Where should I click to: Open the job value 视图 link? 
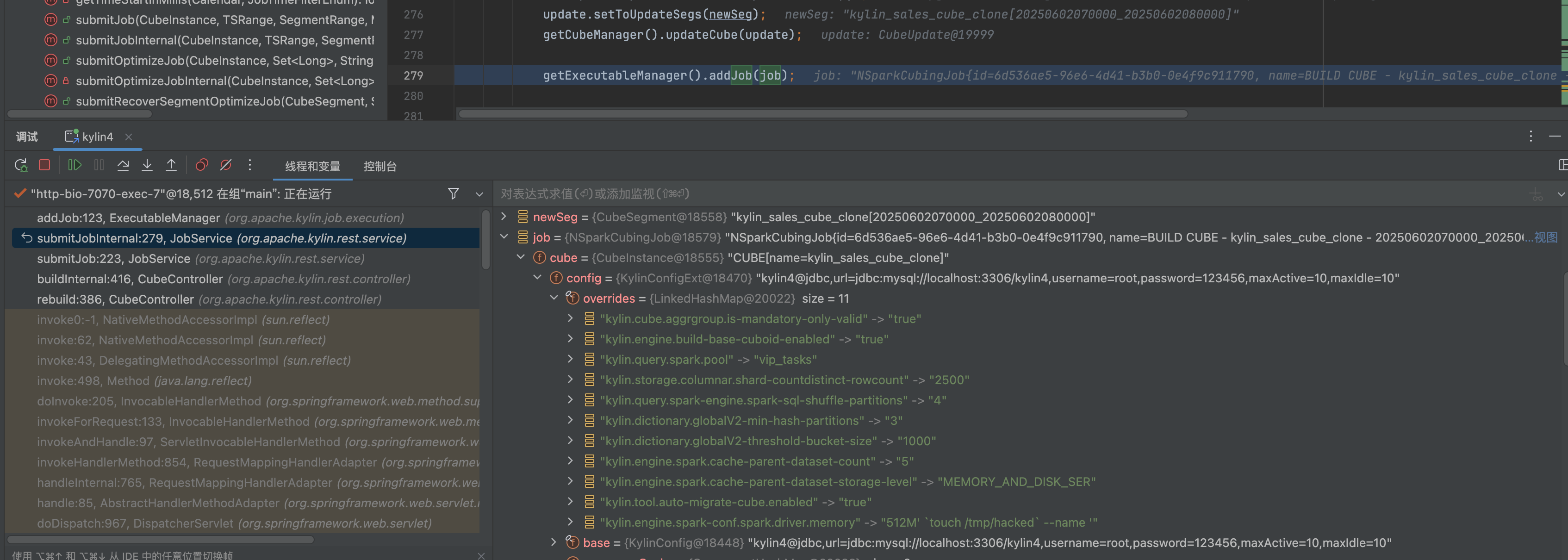(1545, 237)
